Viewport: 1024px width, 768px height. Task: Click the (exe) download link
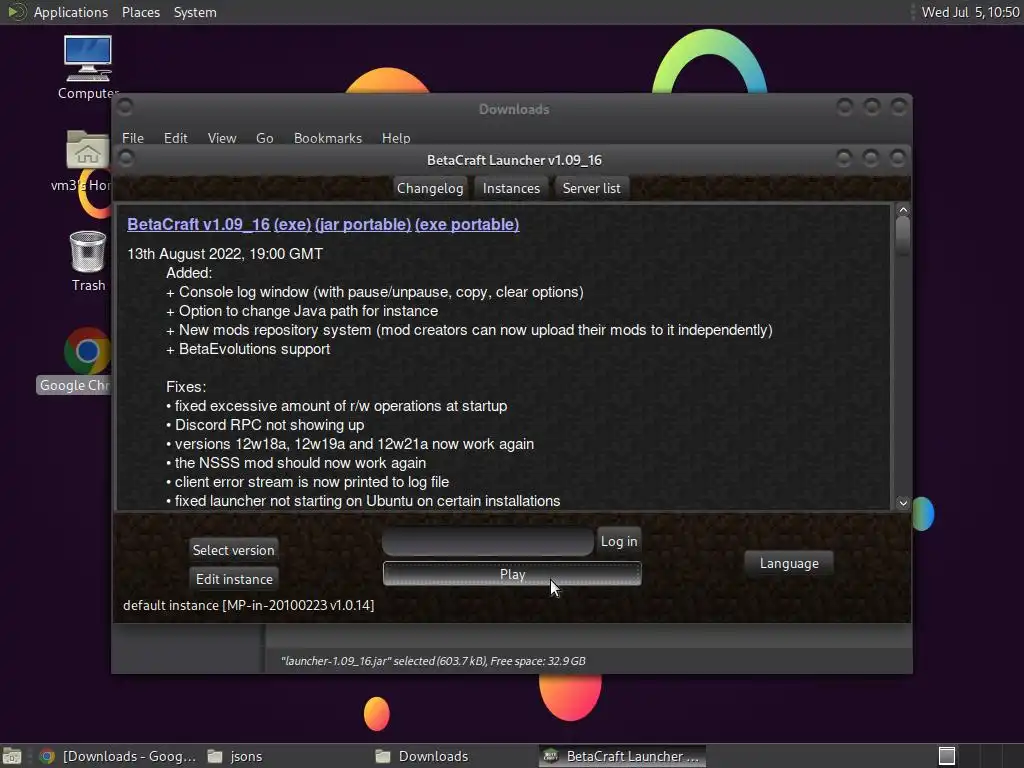pyautogui.click(x=292, y=224)
